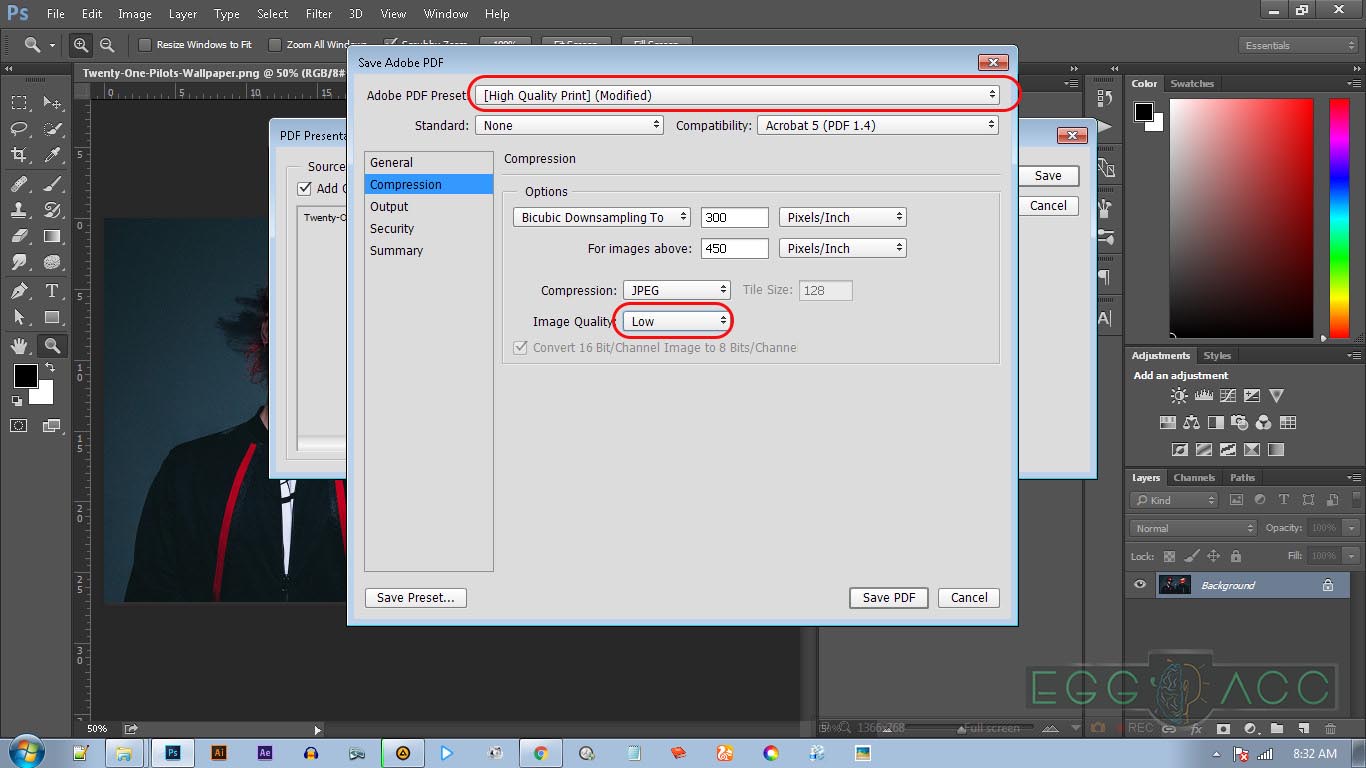
Task: Swap foreground and background colors
Action: click(x=50, y=368)
